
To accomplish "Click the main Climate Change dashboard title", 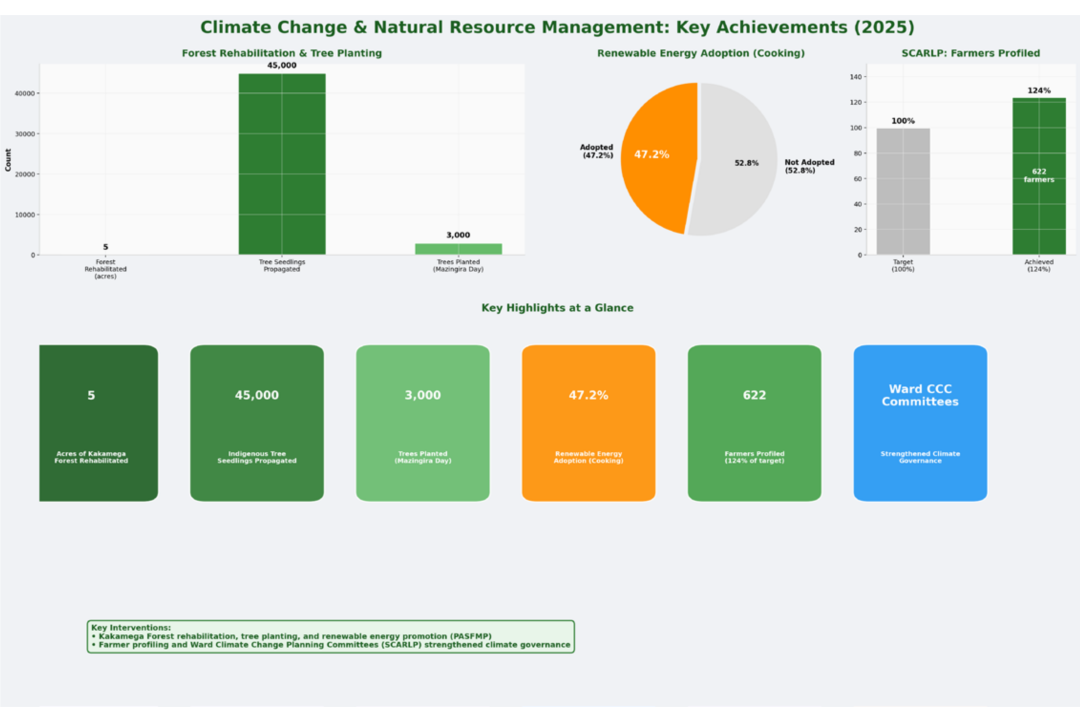I will (x=557, y=28).
